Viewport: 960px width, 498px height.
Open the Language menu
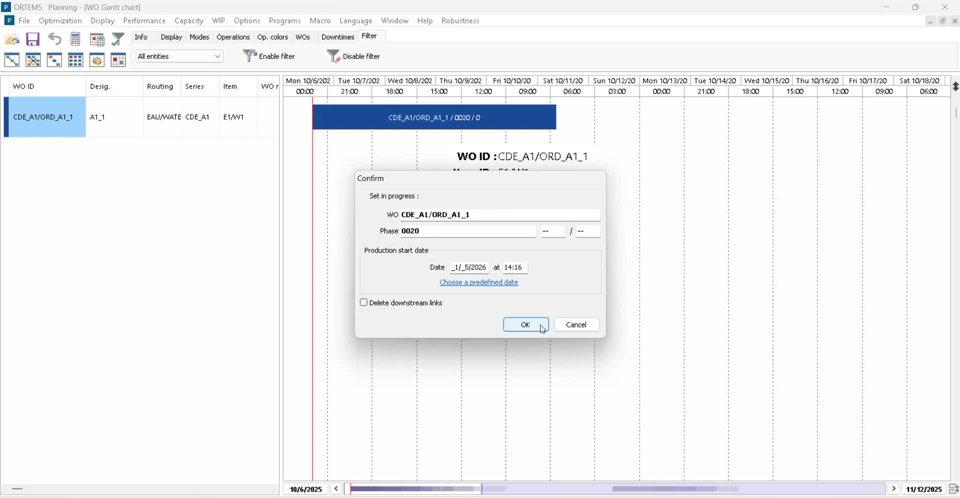[x=356, y=21]
